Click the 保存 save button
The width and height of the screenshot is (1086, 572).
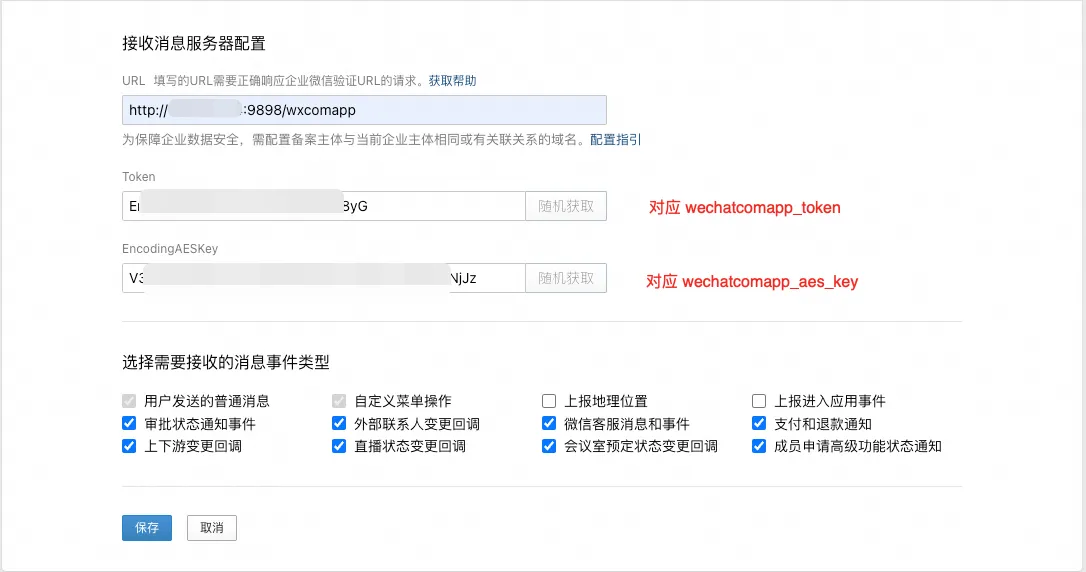point(147,528)
